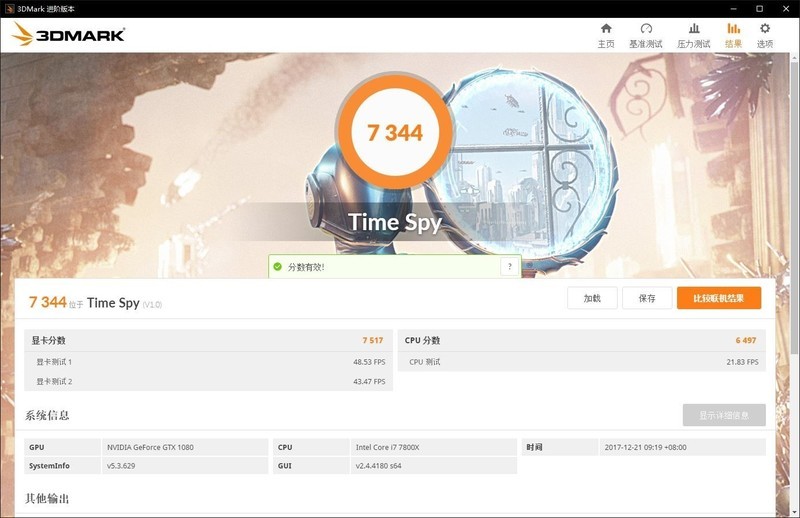This screenshot has height=518, width=800.
Task: Click the vertical scrollbar thumb
Action: click(794, 207)
